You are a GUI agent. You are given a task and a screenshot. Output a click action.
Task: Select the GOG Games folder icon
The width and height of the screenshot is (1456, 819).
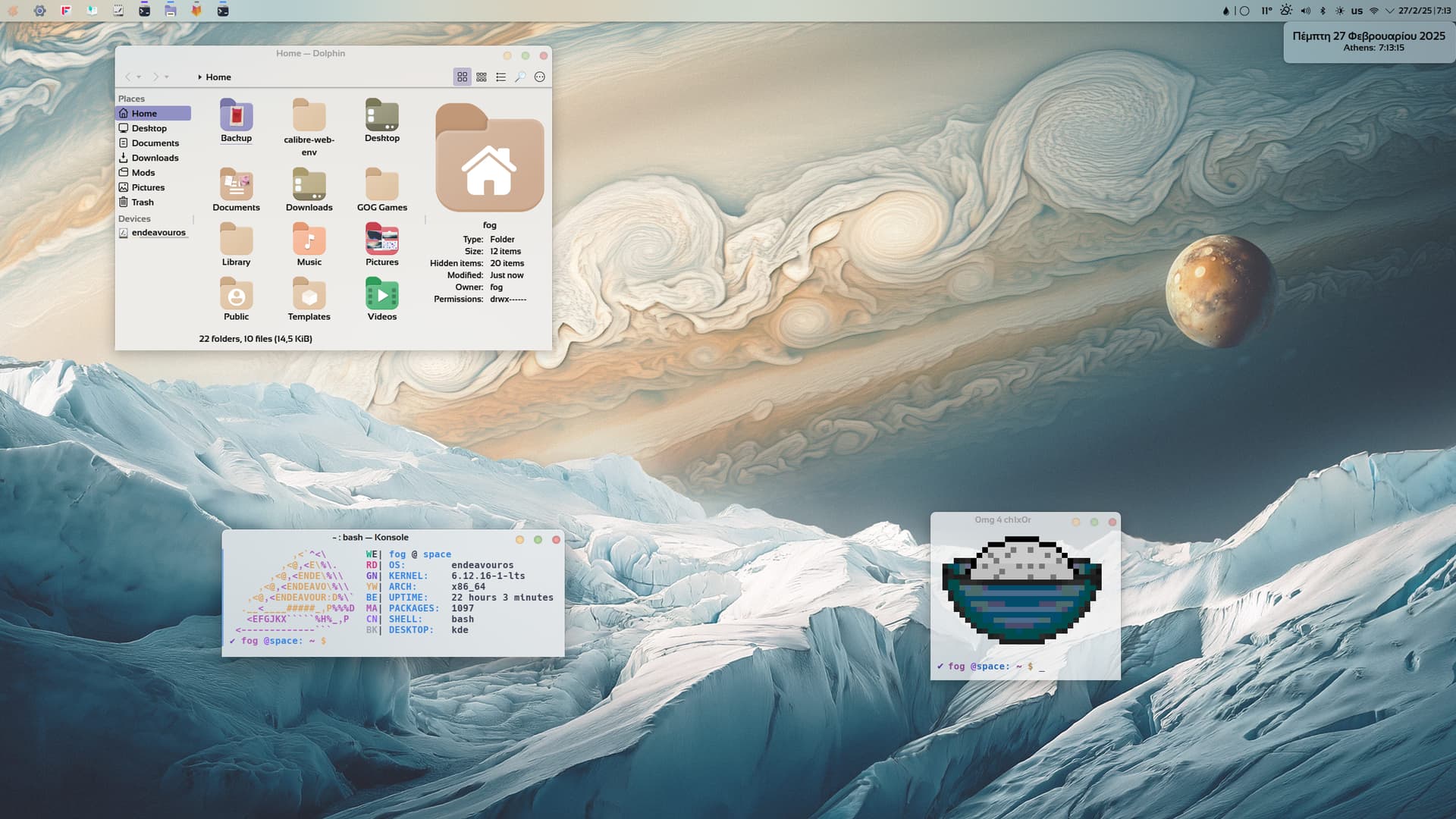point(381,184)
